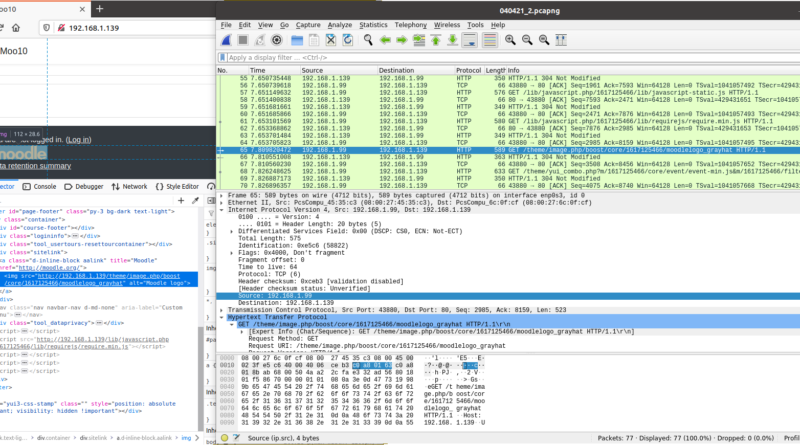Click the retention summary link
The image size is (800, 445).
pyautogui.click(x=35, y=166)
